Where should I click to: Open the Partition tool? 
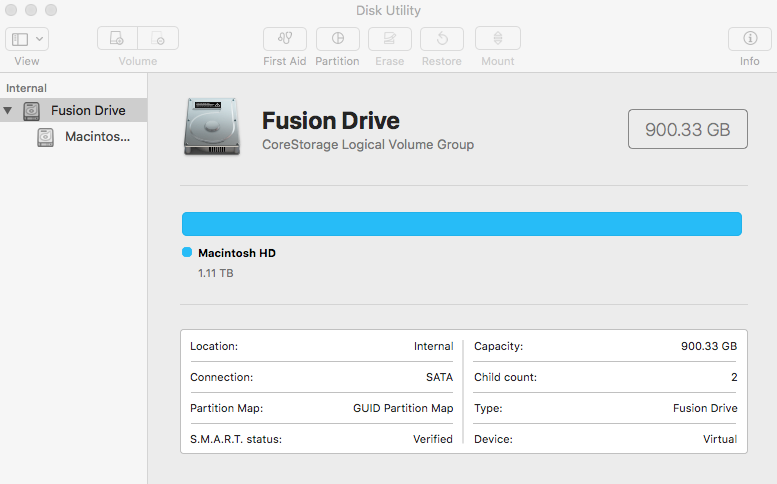coord(337,39)
